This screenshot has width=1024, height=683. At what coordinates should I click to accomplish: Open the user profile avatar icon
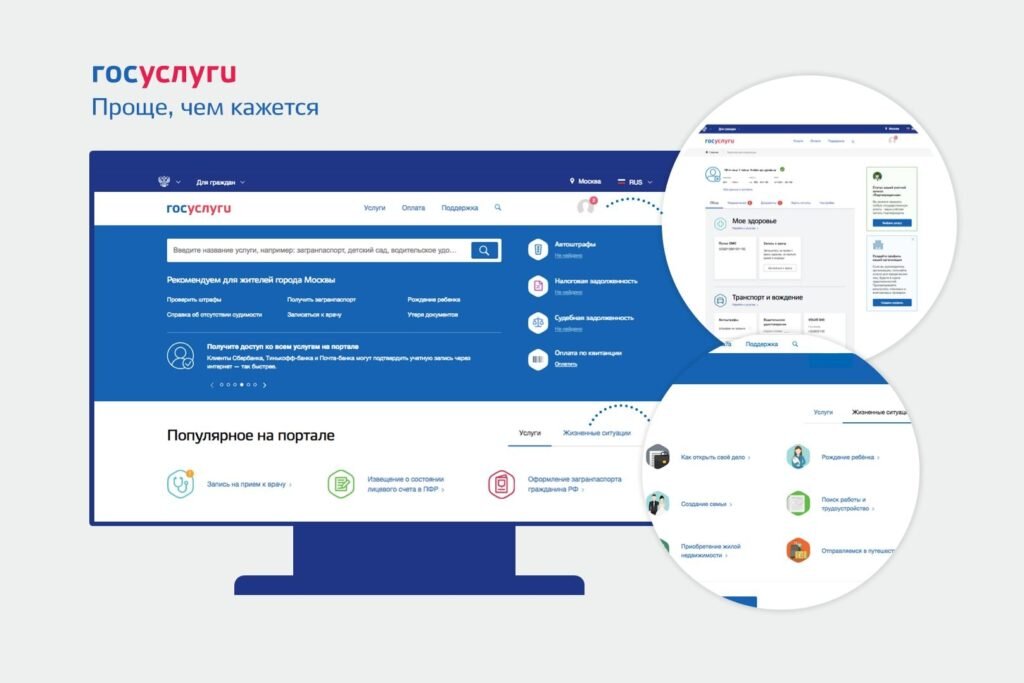coord(586,207)
